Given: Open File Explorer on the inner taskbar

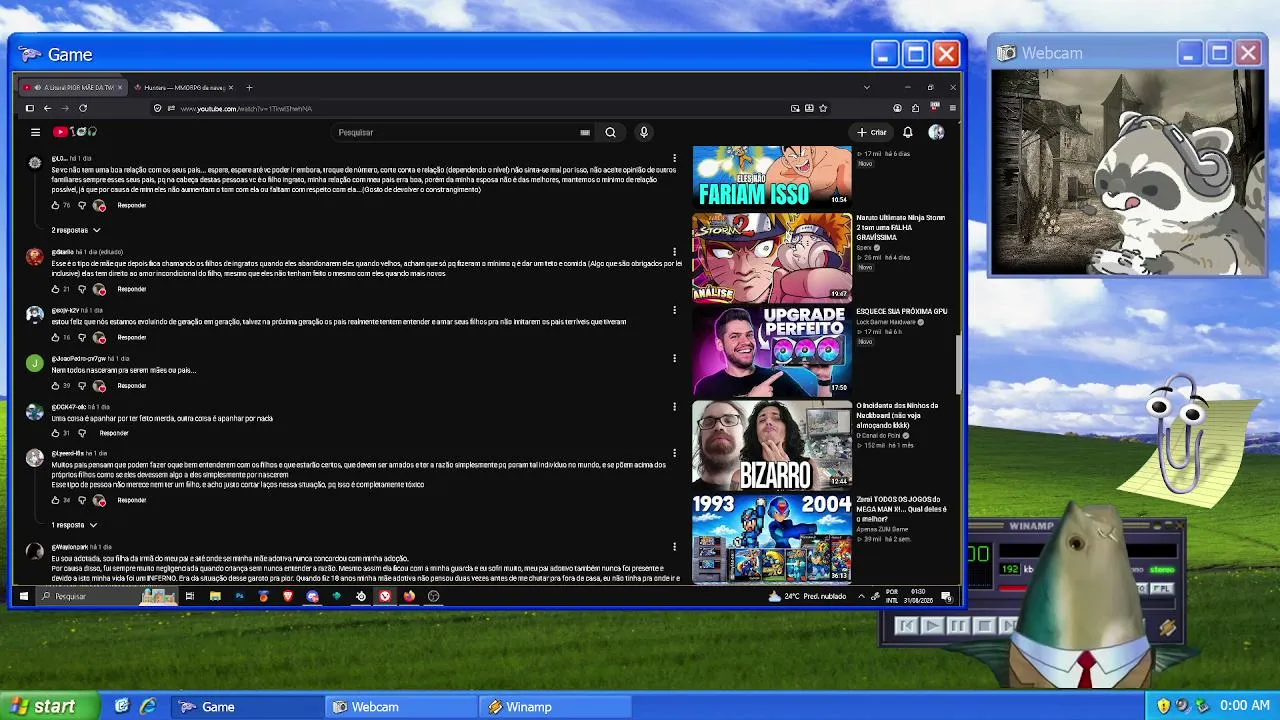Looking at the screenshot, I should (x=215, y=596).
